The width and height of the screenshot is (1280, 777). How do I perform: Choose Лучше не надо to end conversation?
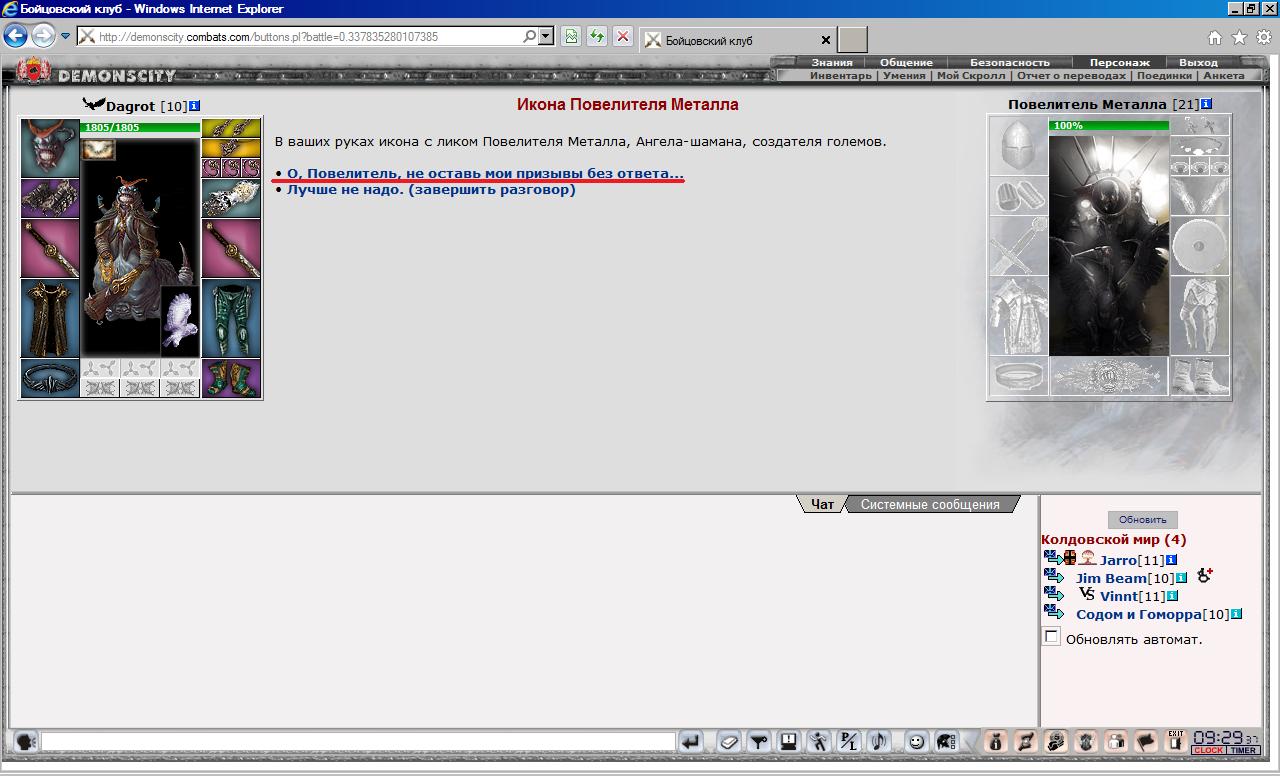tap(431, 189)
